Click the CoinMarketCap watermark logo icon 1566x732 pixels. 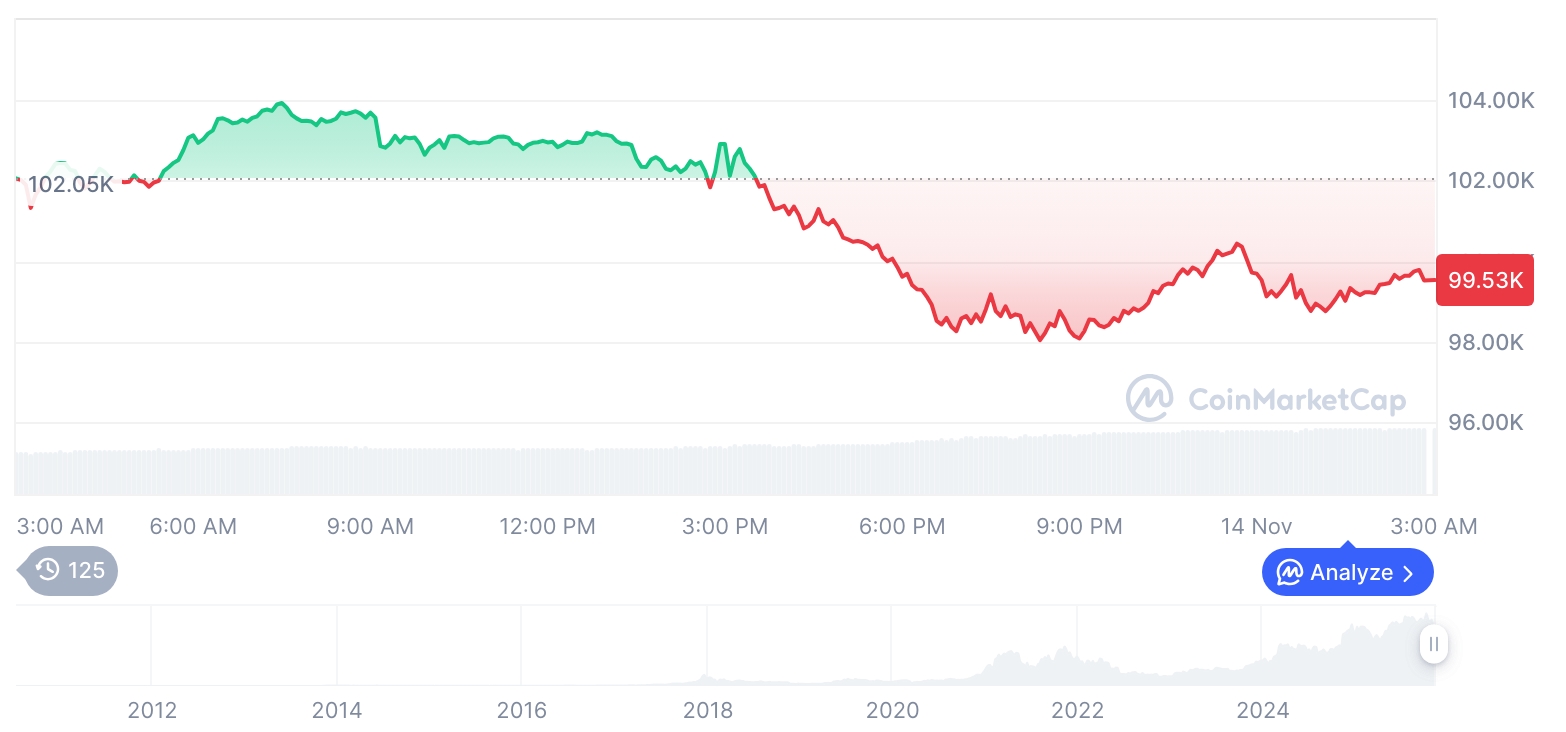coord(1150,398)
